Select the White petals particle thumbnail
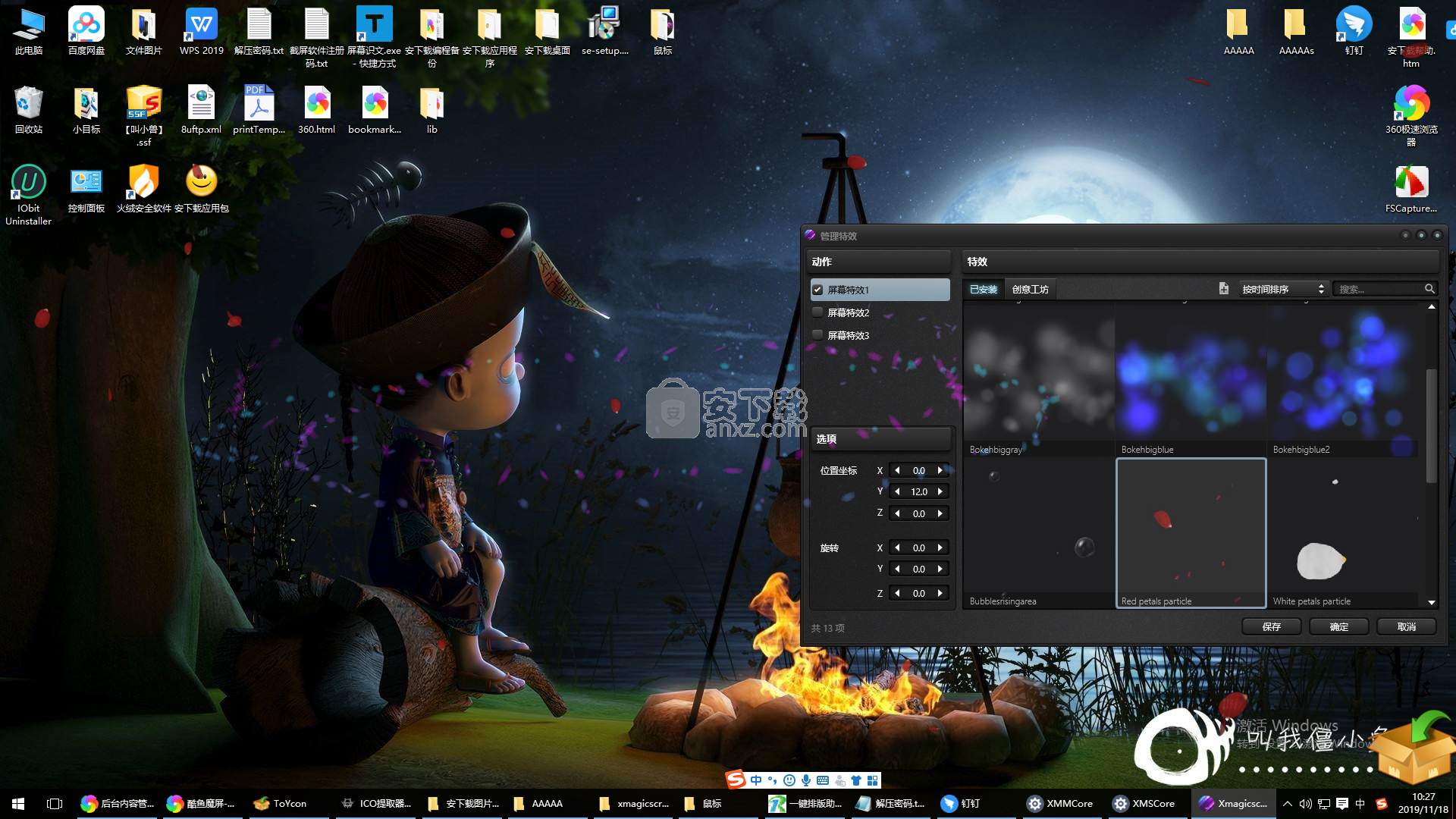 click(x=1342, y=533)
